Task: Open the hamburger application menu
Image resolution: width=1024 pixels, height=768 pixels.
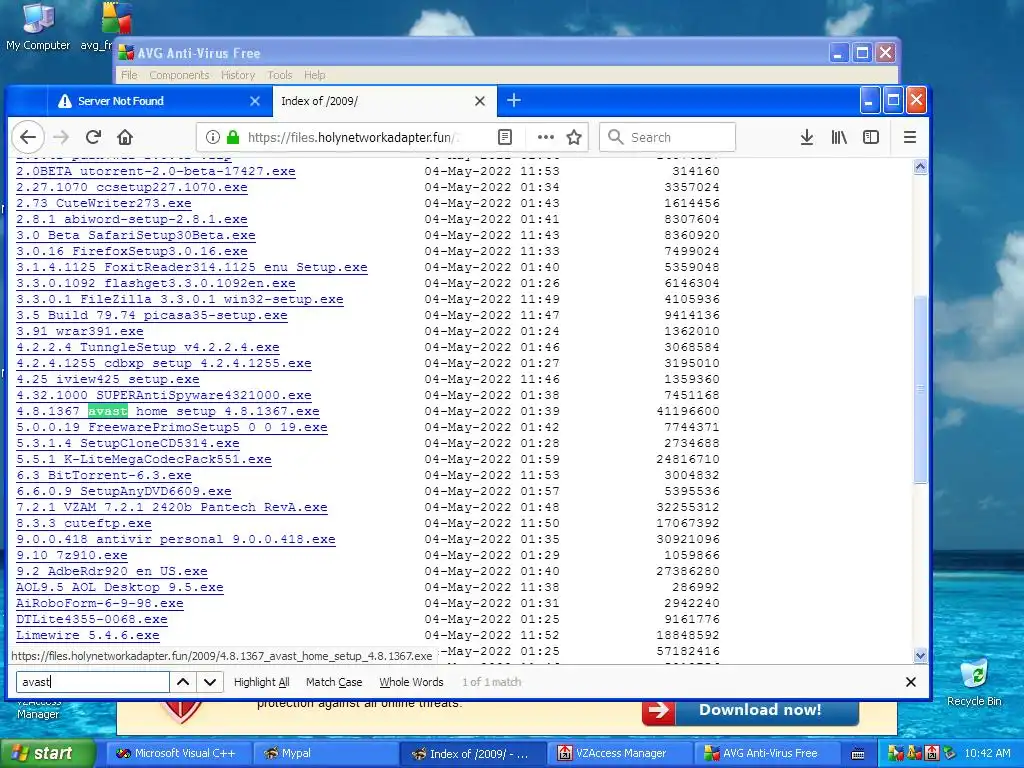Action: [x=910, y=137]
